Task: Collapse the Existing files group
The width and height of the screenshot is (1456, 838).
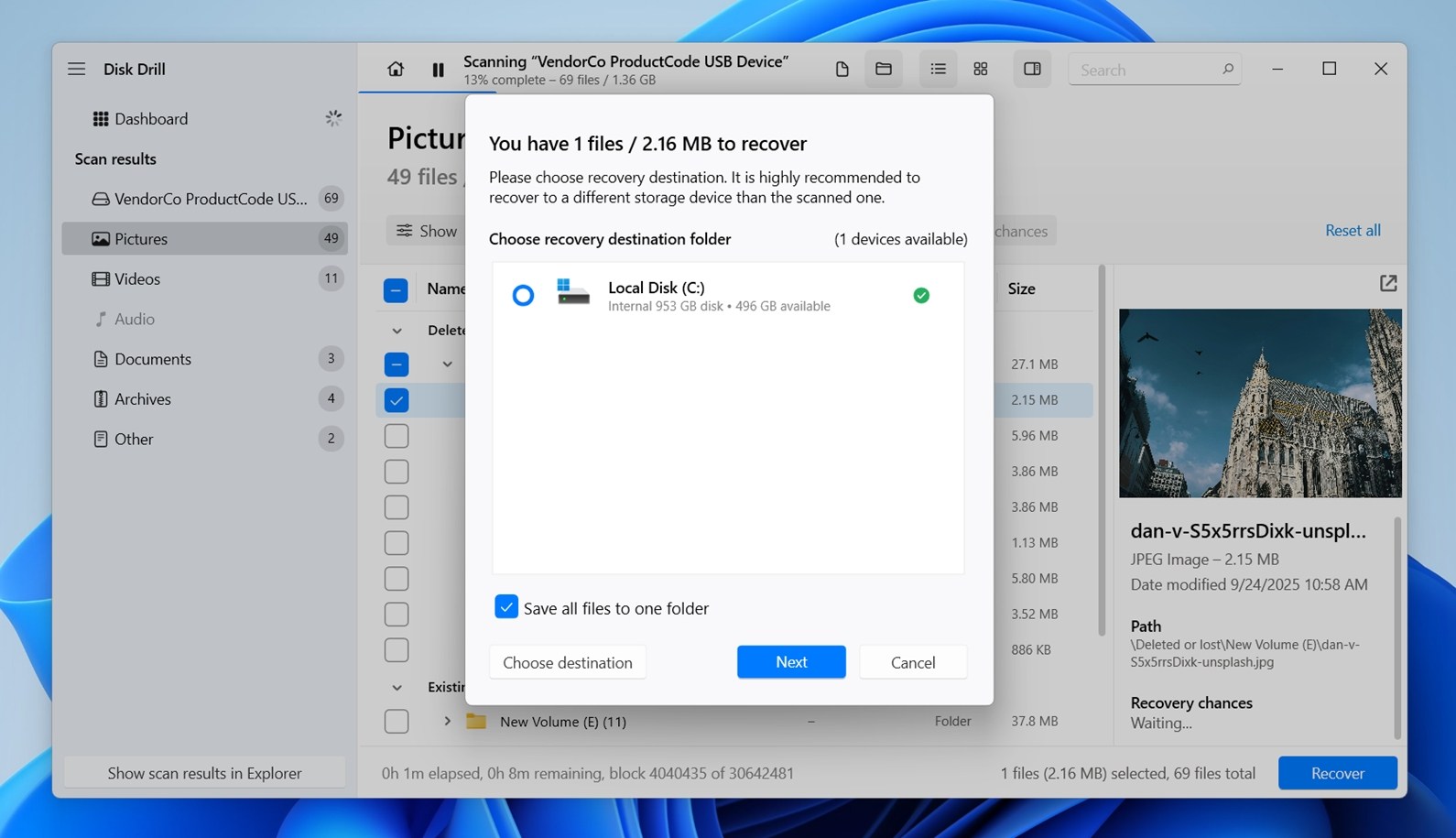Action: [x=397, y=687]
